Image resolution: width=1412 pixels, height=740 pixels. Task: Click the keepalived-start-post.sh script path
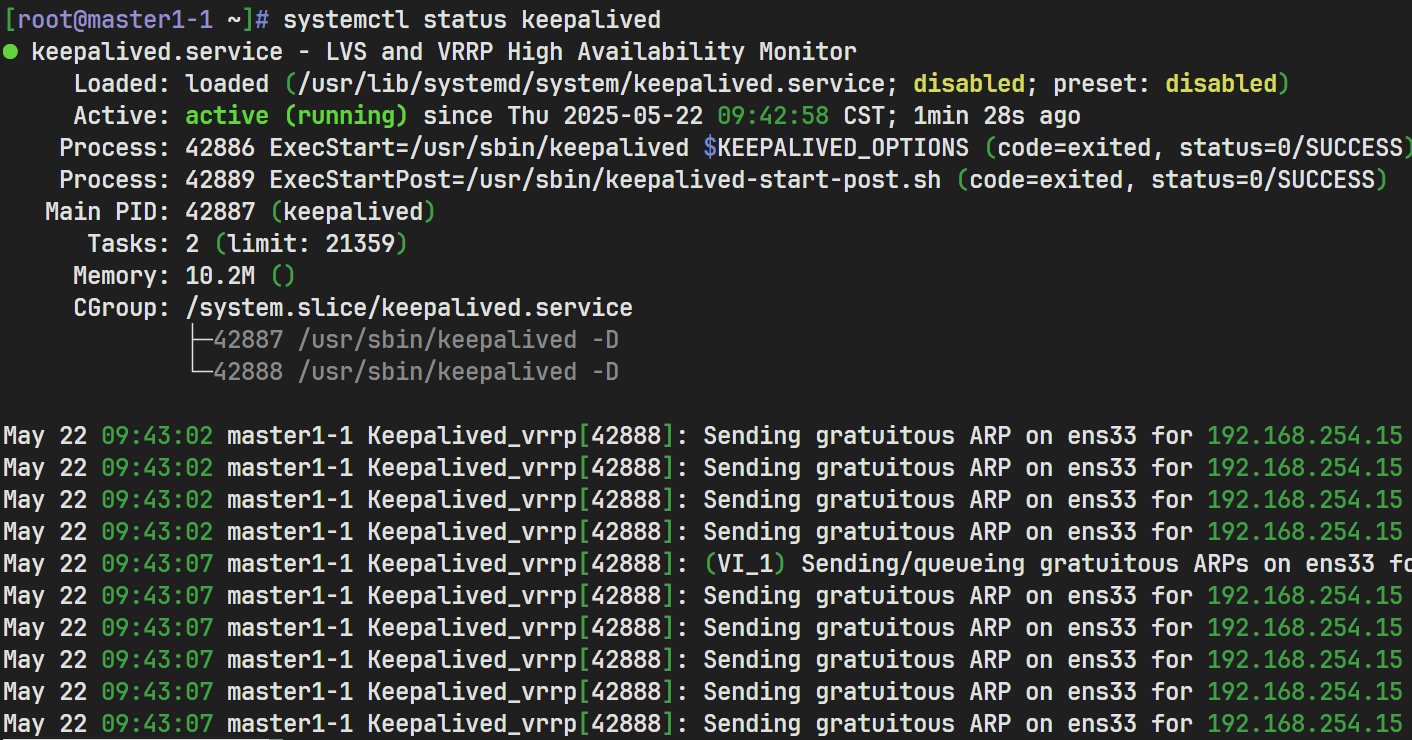pyautogui.click(x=773, y=180)
